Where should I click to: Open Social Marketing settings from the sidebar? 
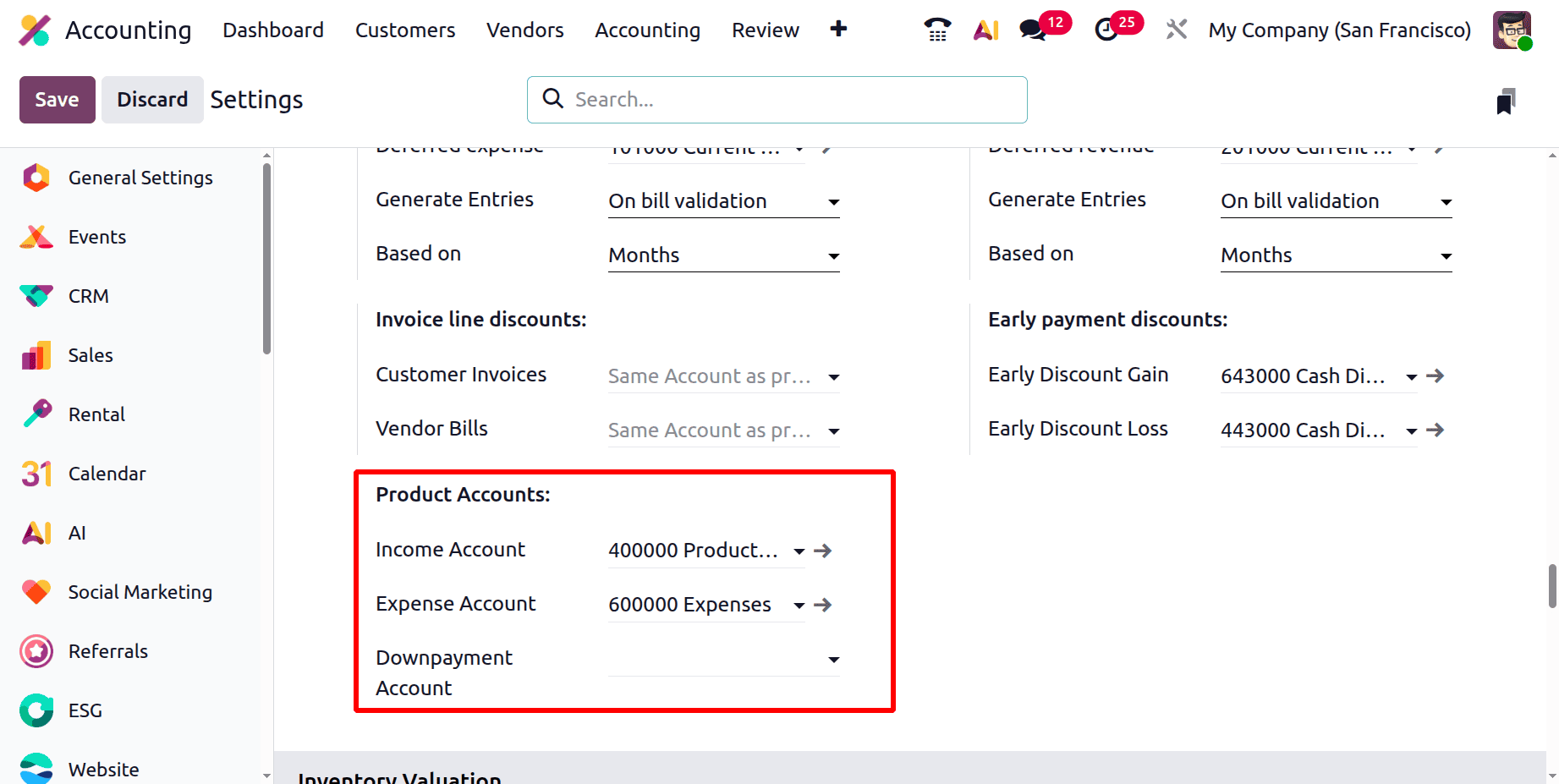coord(140,592)
